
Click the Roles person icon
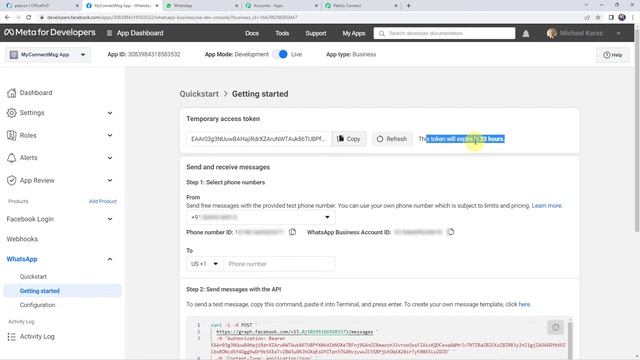(11, 135)
